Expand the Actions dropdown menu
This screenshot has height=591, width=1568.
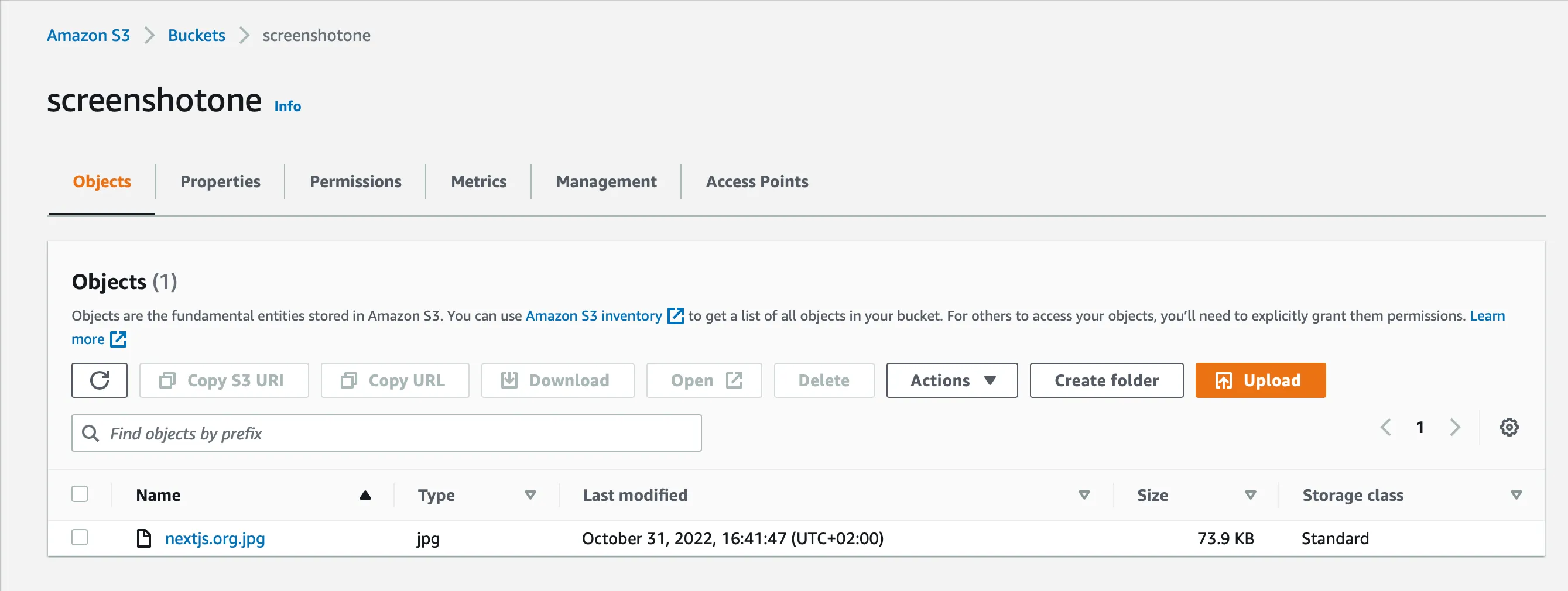(x=951, y=380)
